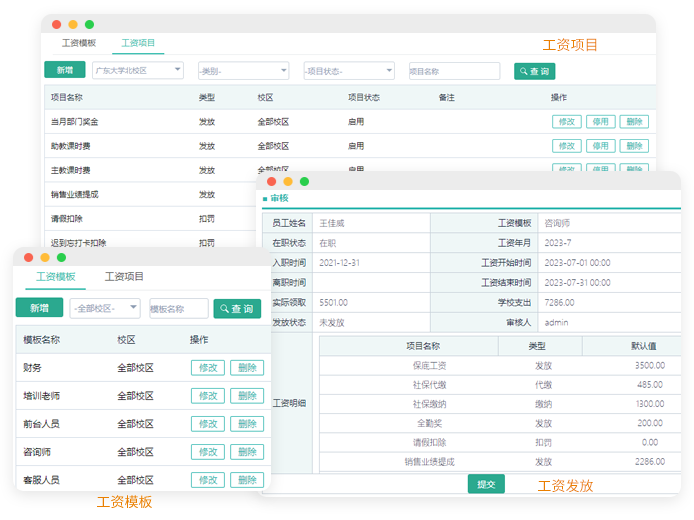Click the yellow minimize dot of the 审核 window
Screen dimensions: 694x520
point(288,181)
